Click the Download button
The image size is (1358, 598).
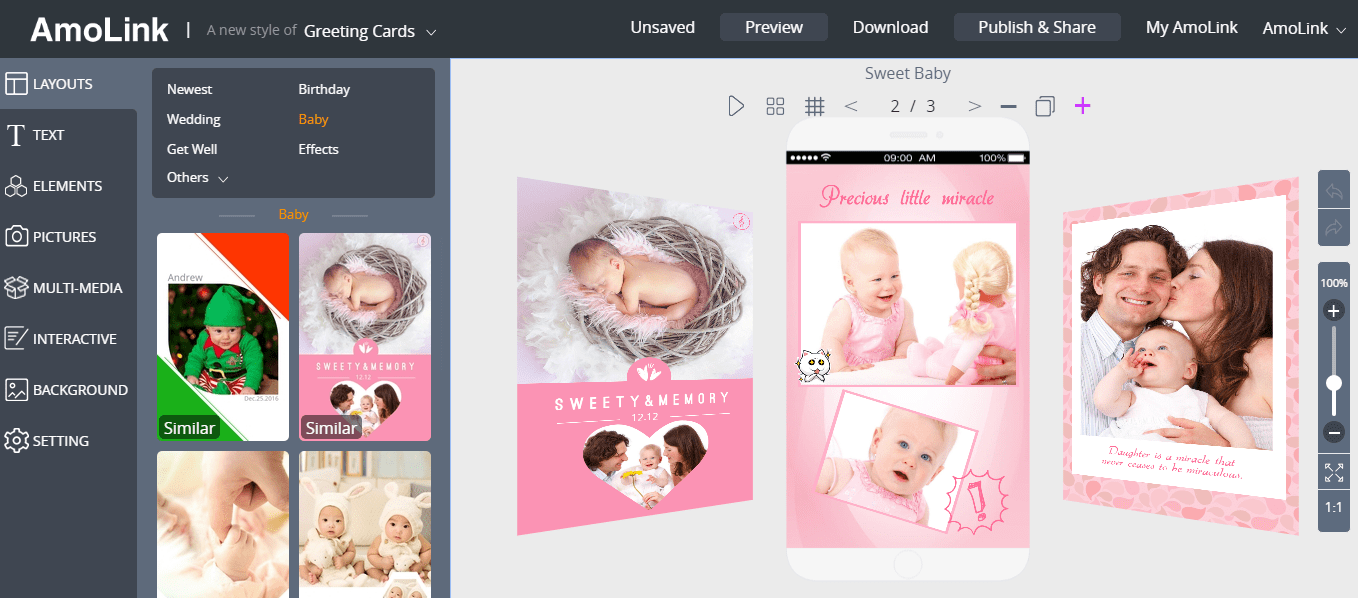pyautogui.click(x=890, y=28)
